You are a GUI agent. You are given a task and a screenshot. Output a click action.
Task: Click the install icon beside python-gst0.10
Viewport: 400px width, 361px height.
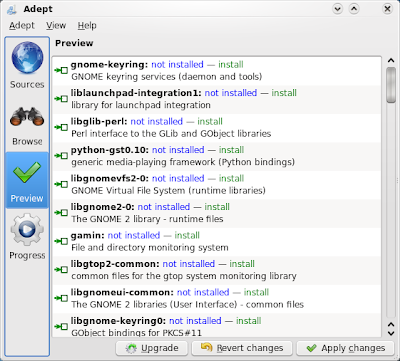coord(61,156)
